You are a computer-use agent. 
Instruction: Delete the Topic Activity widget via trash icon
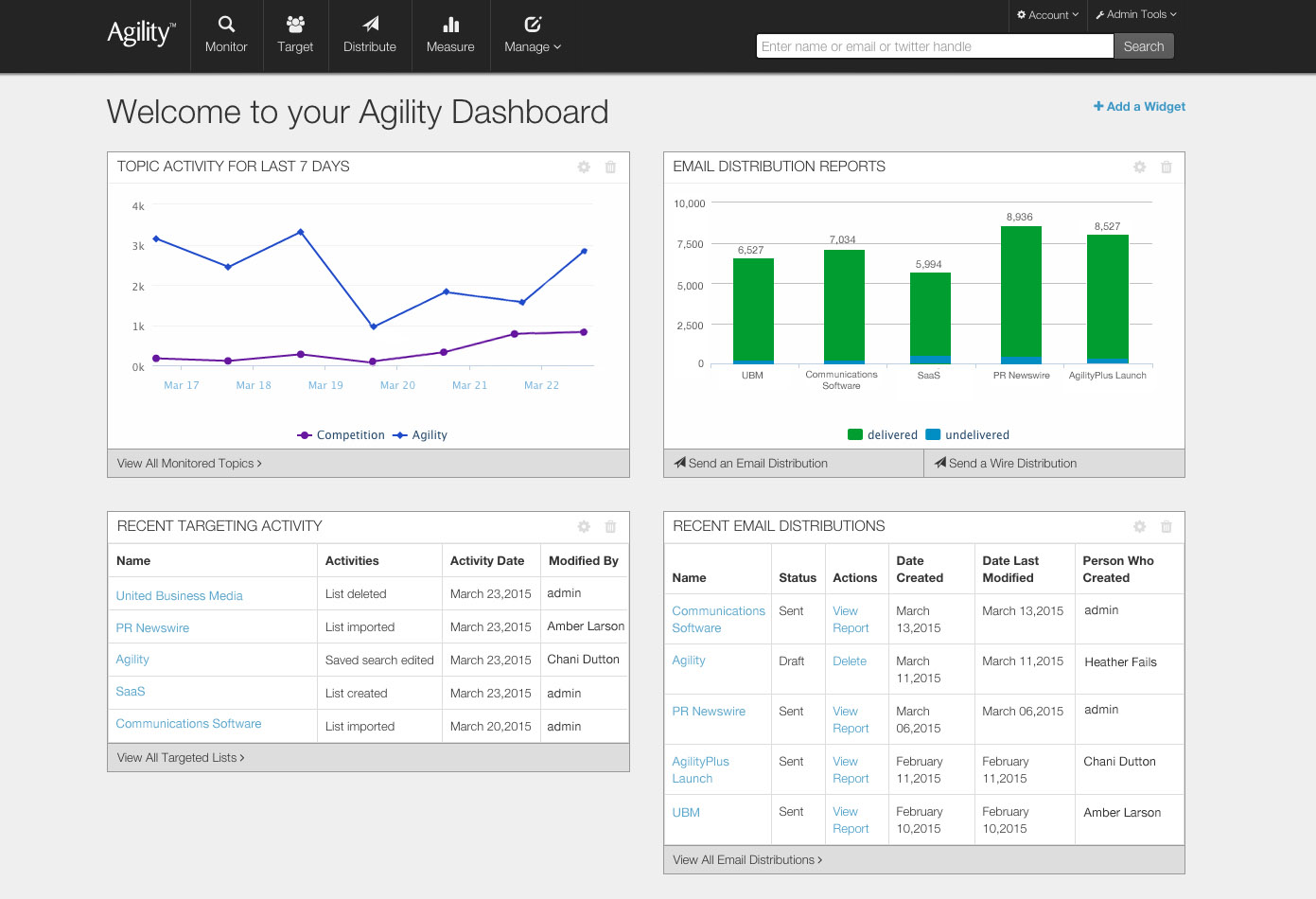tap(610, 167)
